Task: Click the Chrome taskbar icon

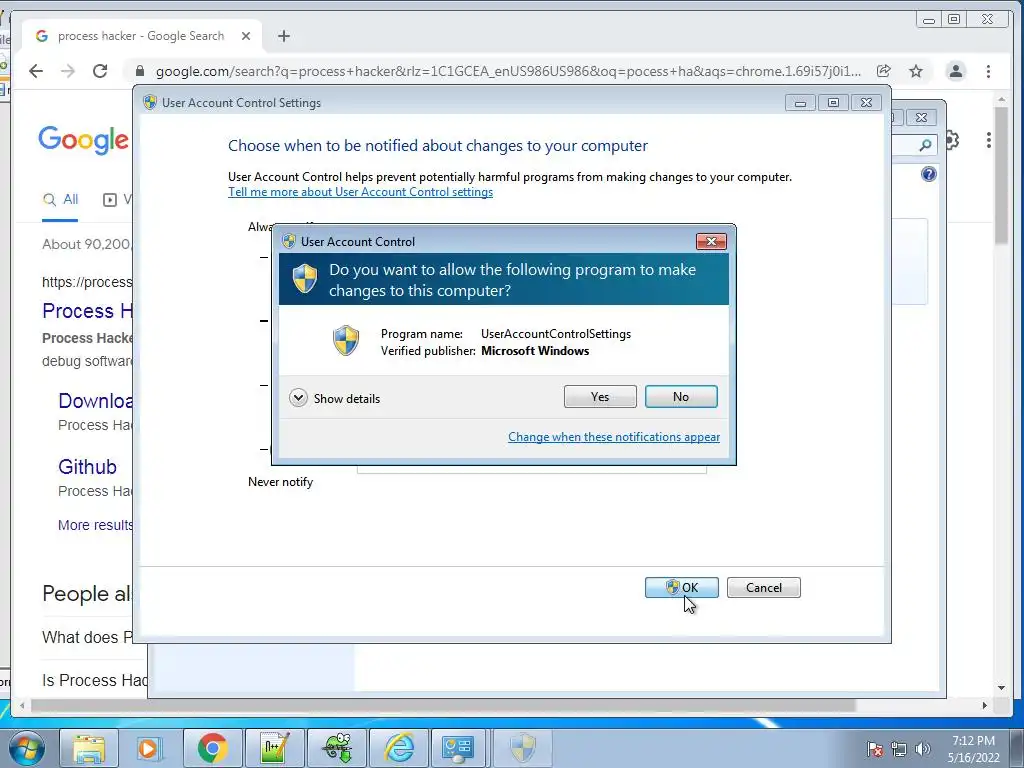Action: coord(212,748)
